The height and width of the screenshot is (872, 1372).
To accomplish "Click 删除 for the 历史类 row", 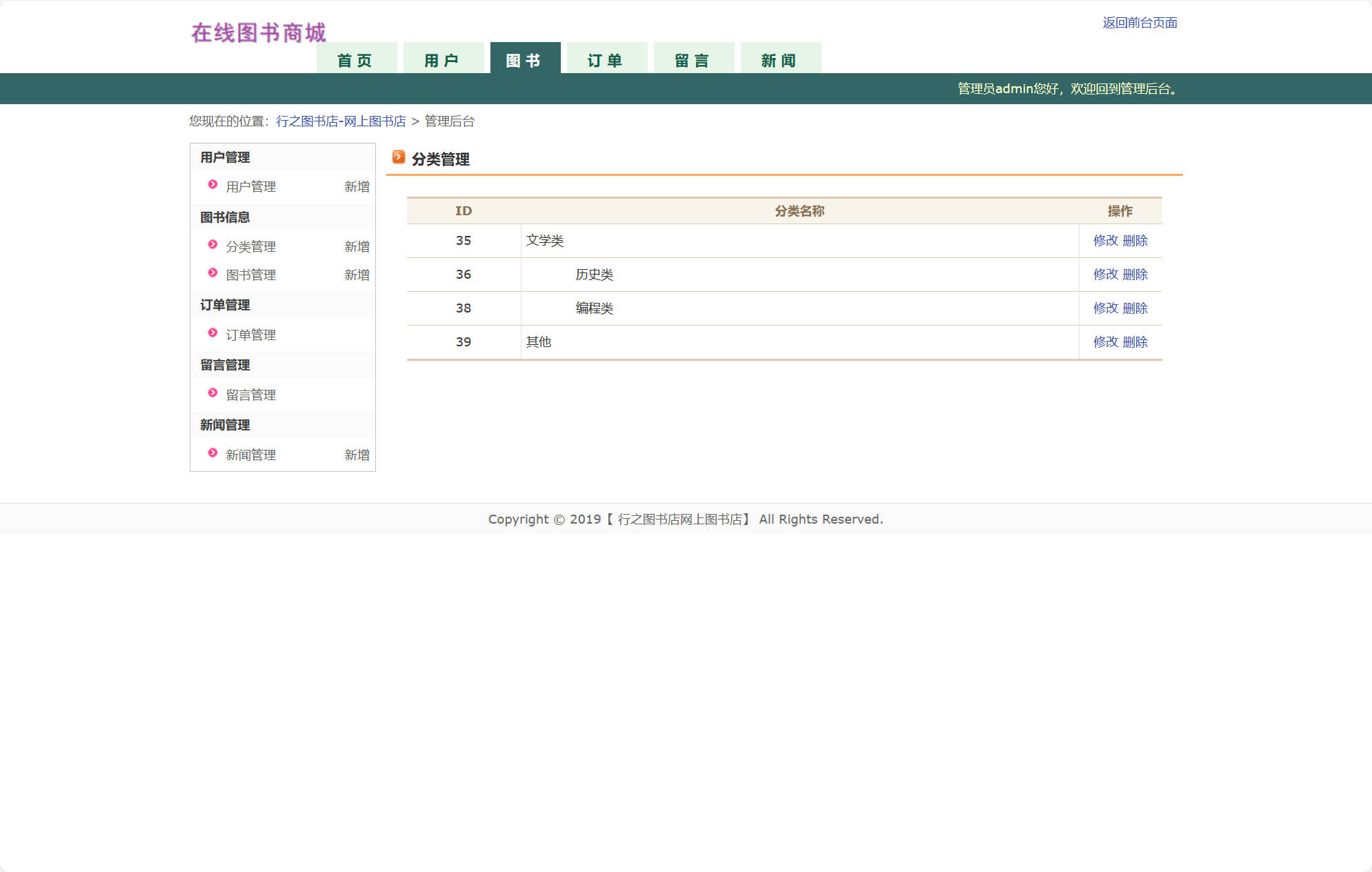I will [x=1135, y=274].
